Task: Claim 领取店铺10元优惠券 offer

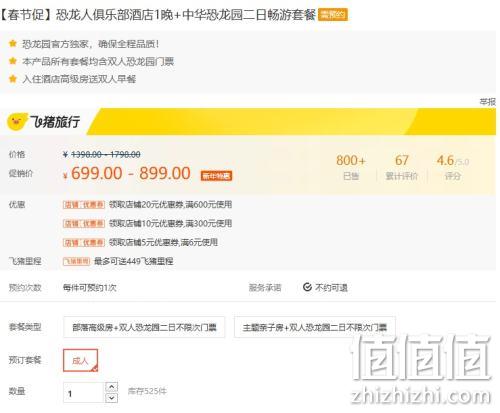Action: (170, 223)
